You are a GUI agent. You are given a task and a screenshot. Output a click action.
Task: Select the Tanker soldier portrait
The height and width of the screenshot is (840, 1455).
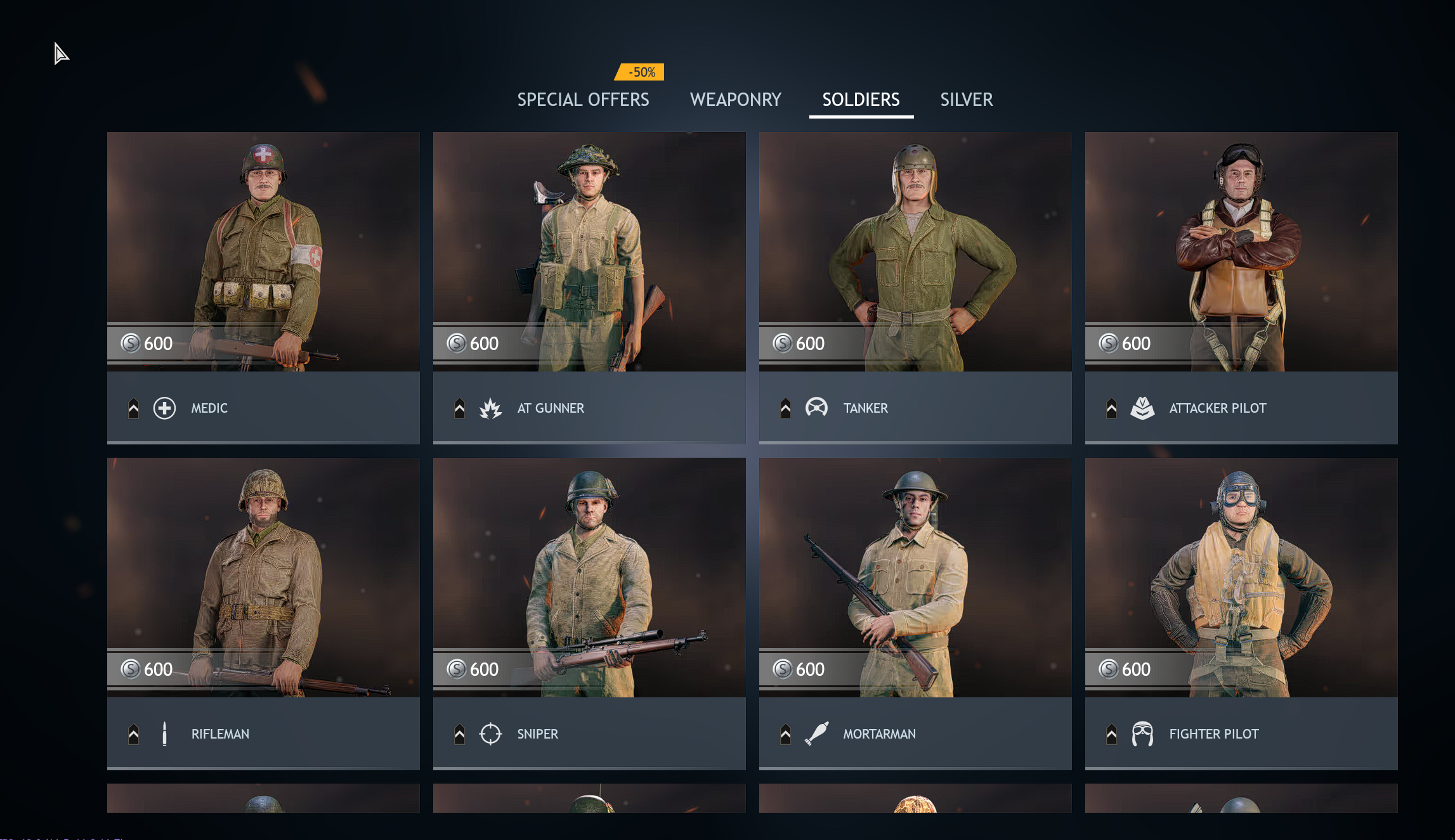click(x=915, y=252)
